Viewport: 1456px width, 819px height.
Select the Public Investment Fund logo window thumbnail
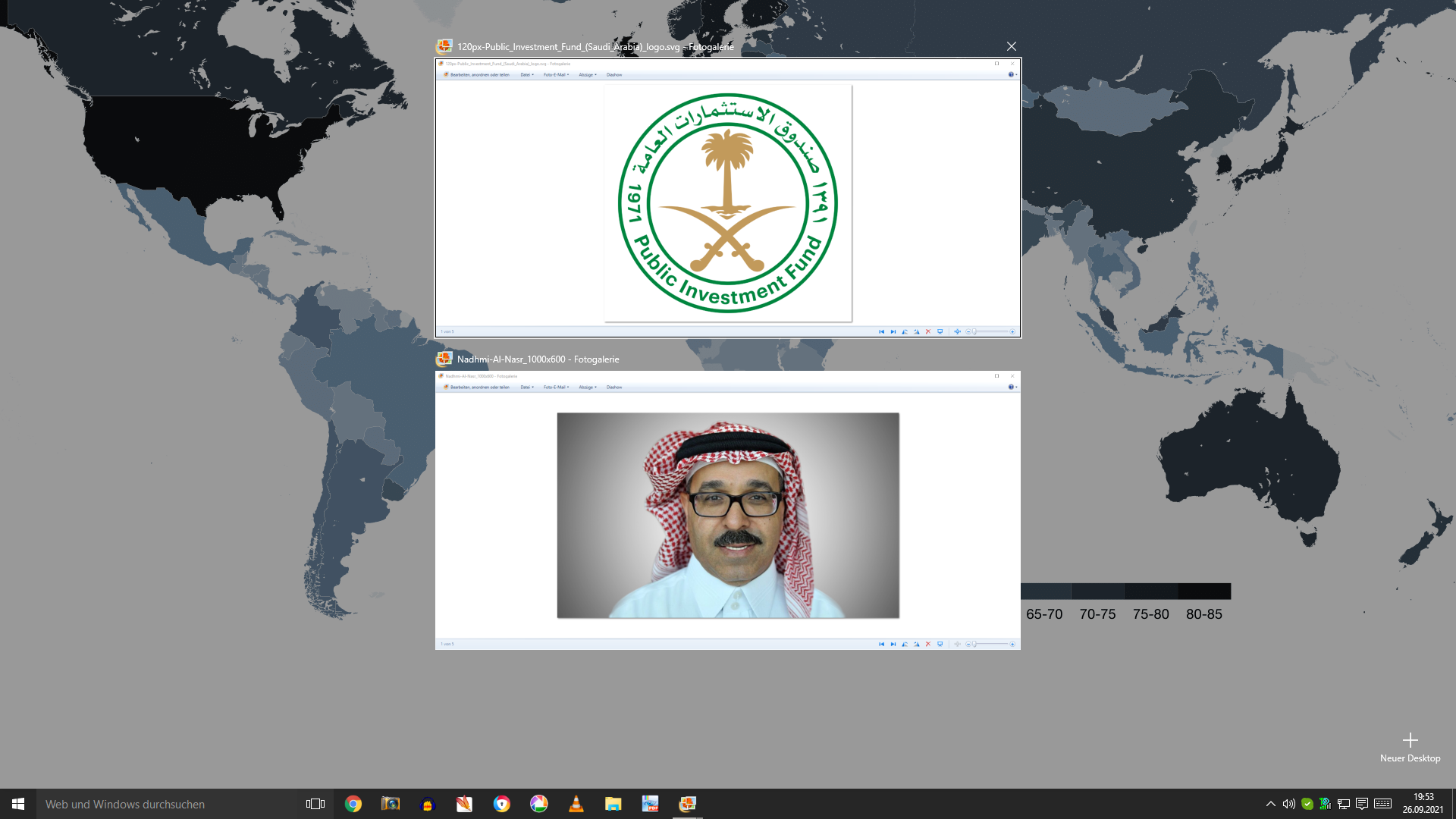point(728,198)
